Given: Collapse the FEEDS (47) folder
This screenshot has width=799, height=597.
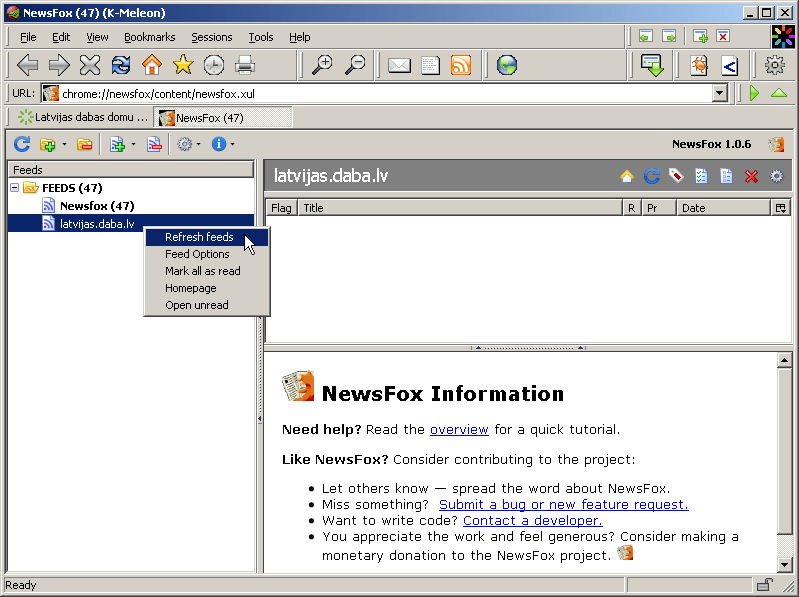Looking at the screenshot, I should click(x=15, y=187).
